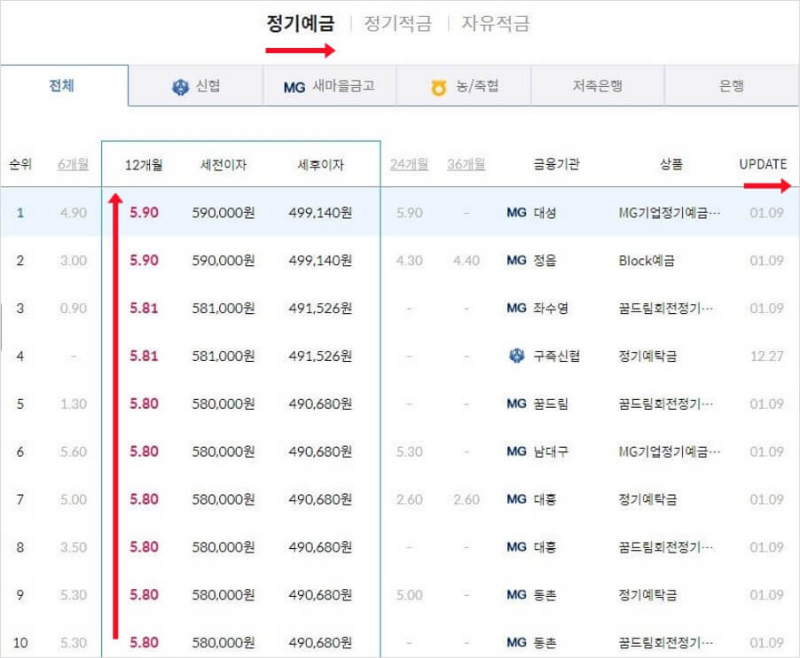Click the 상품 column header
This screenshot has width=800, height=658.
click(x=671, y=164)
